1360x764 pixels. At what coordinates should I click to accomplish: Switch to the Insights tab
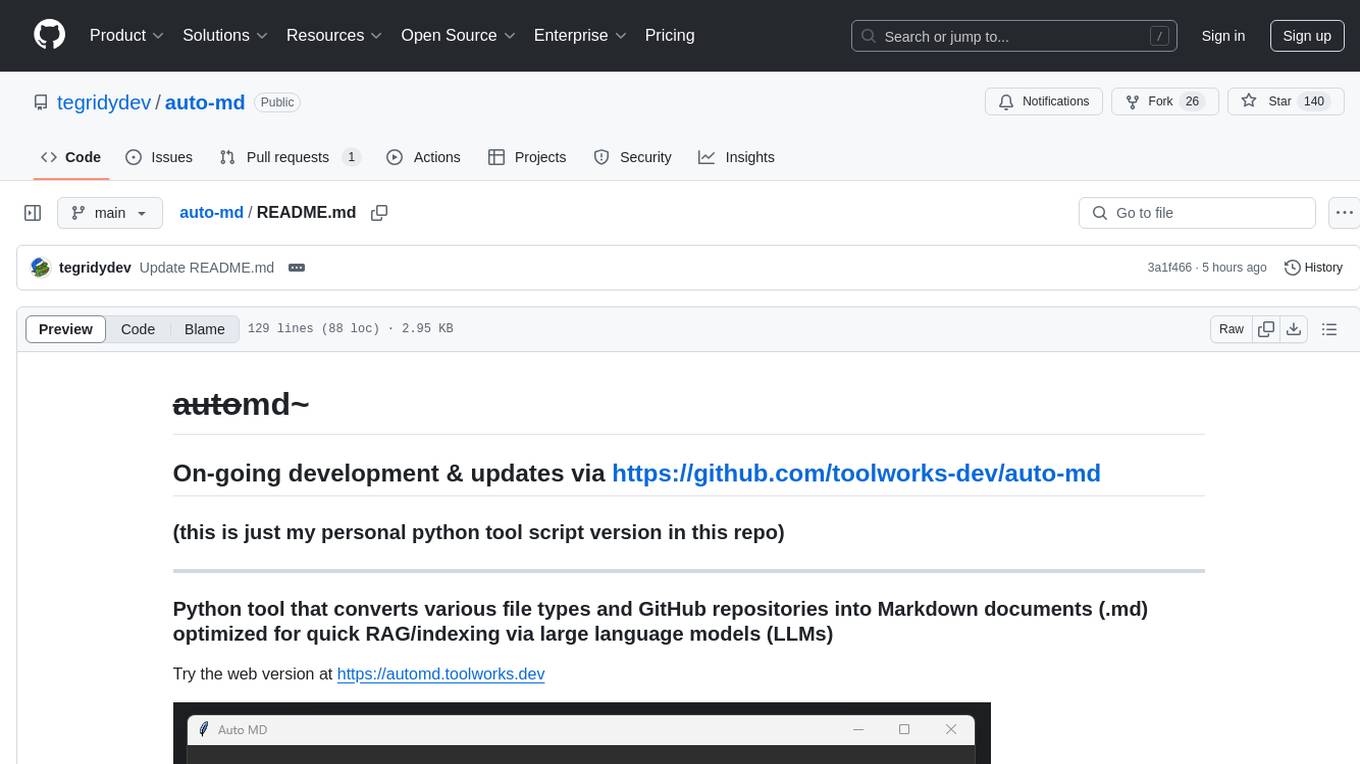point(736,157)
